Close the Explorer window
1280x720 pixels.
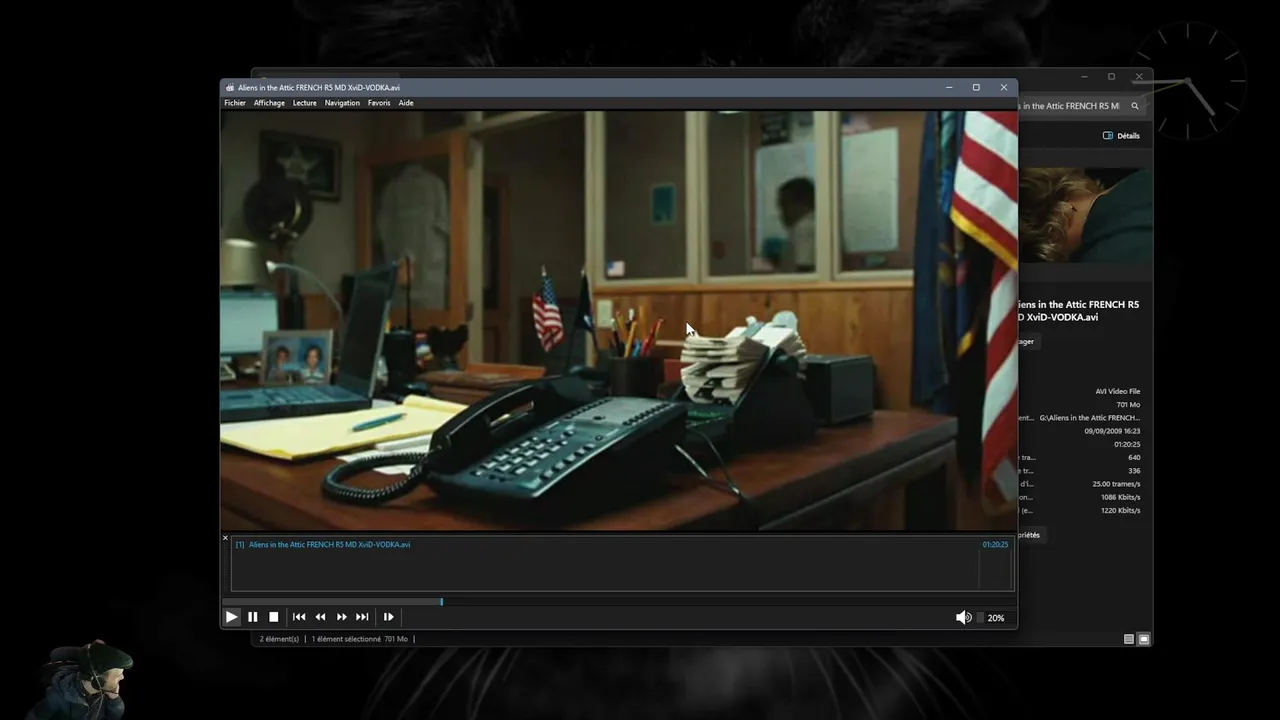1138,77
